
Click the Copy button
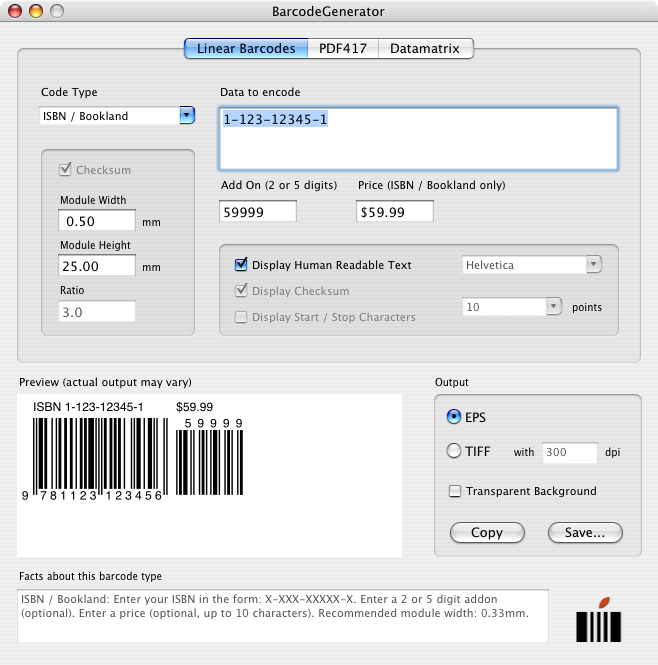point(487,532)
